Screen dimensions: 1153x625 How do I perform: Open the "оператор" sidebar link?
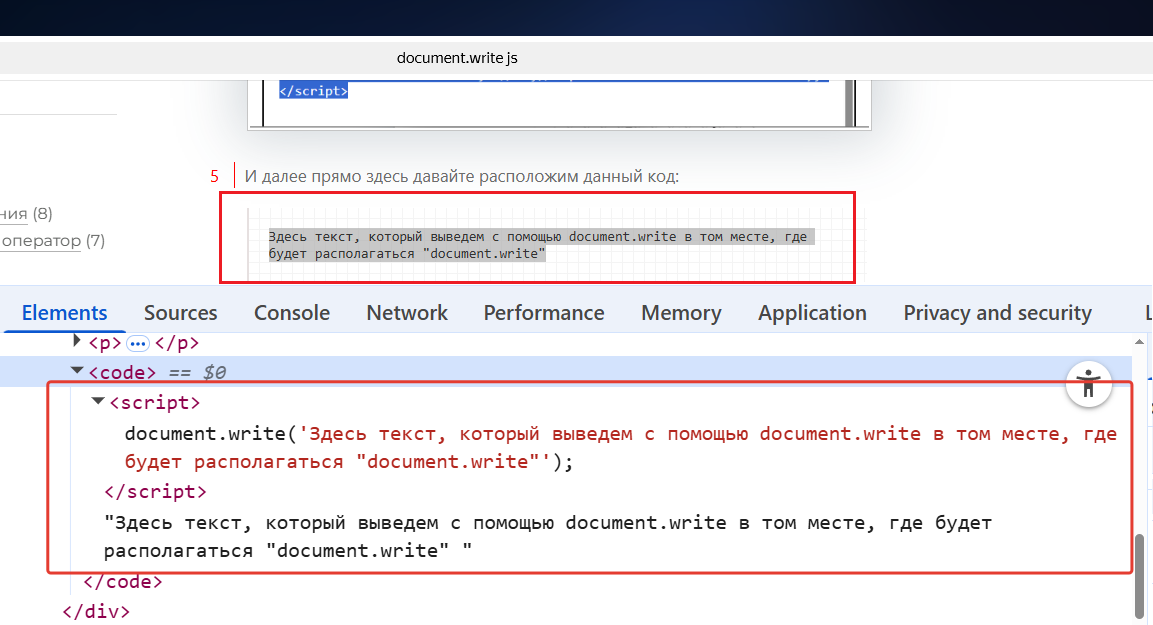41,241
